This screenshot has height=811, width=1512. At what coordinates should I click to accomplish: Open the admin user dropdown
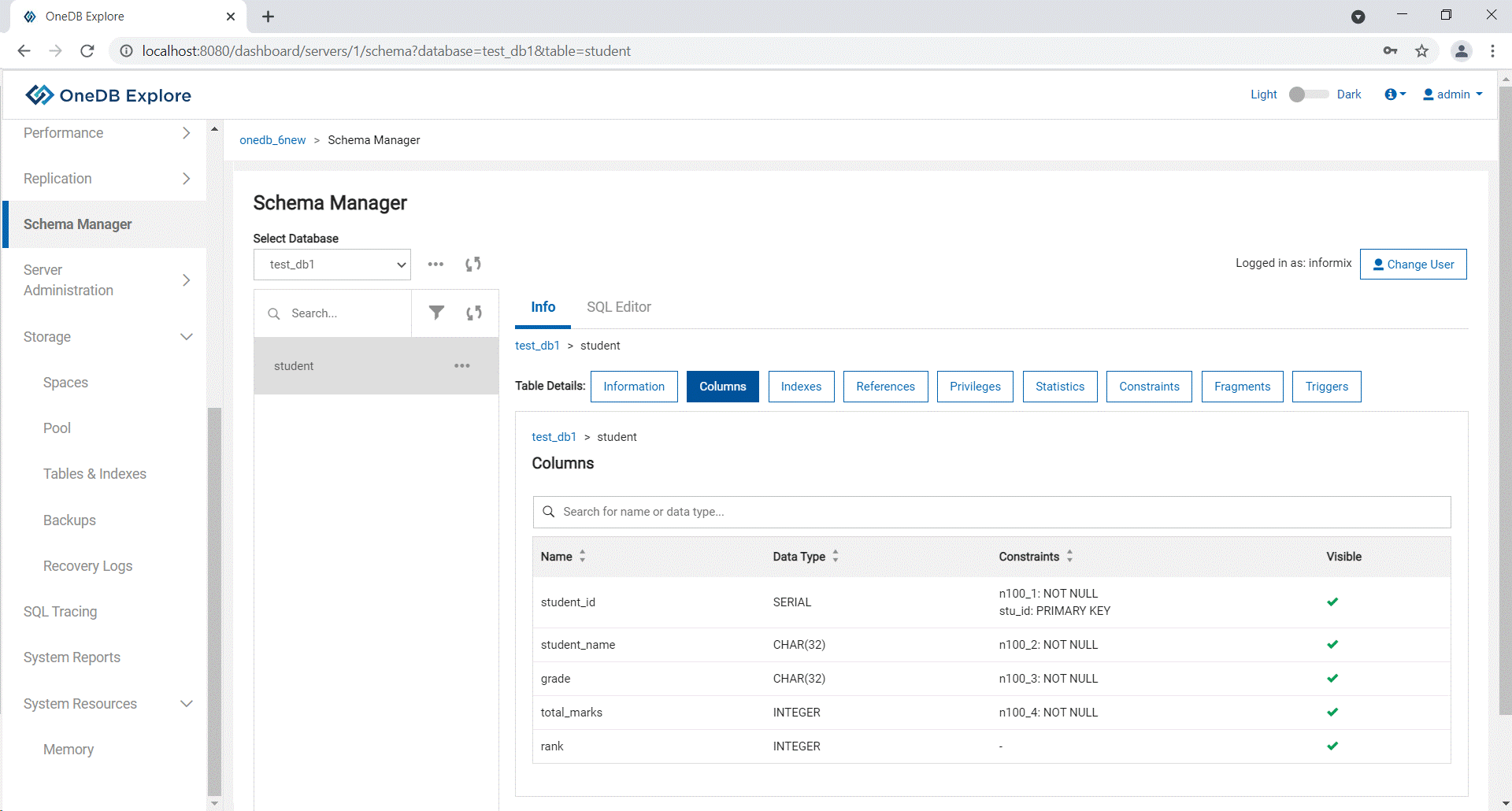pos(1453,94)
